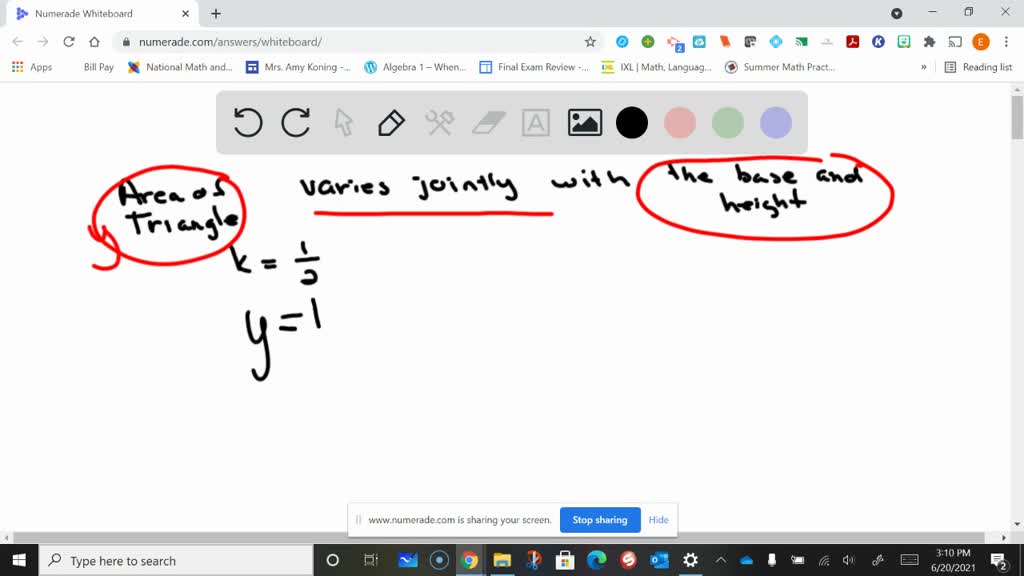This screenshot has width=1024, height=576.
Task: Toggle the bookmark star in the address bar
Action: [590, 43]
